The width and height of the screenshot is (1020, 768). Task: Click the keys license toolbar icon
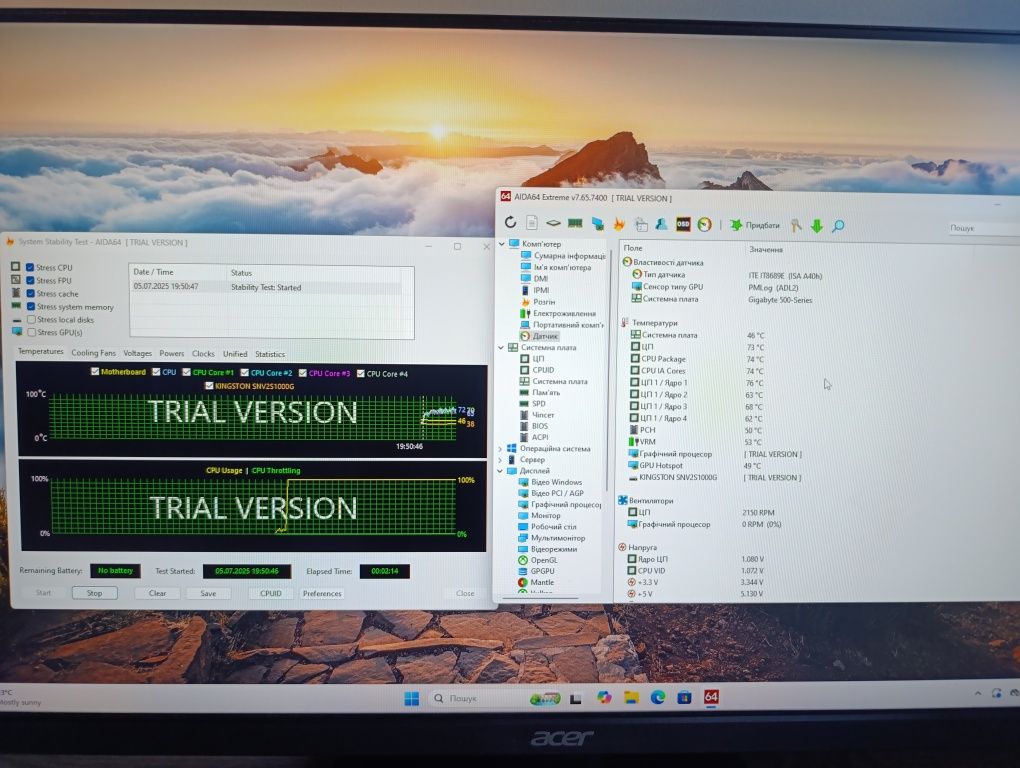(796, 226)
